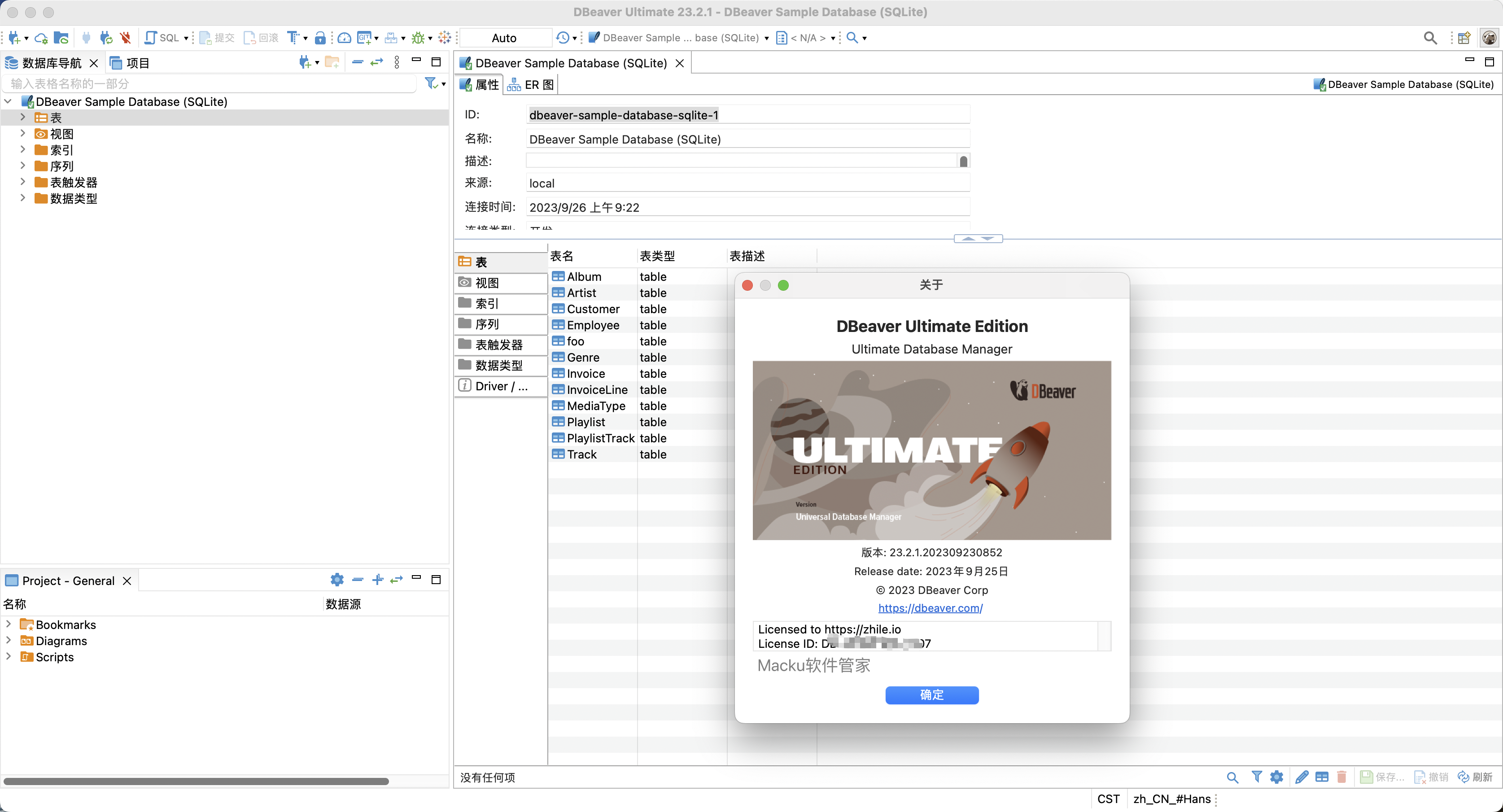This screenshot has width=1503, height=812.
Task: Click the 确定 button in About dialog
Action: click(931, 695)
